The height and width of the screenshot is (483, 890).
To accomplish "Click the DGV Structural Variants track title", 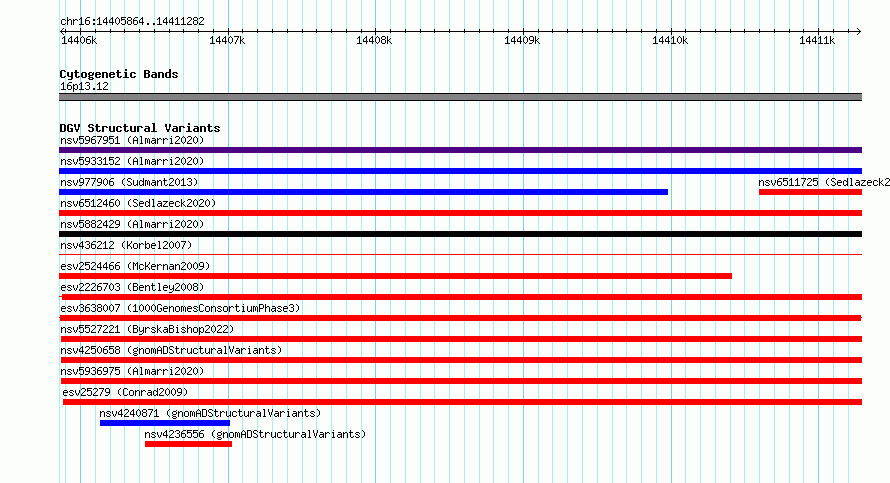I will click(140, 128).
